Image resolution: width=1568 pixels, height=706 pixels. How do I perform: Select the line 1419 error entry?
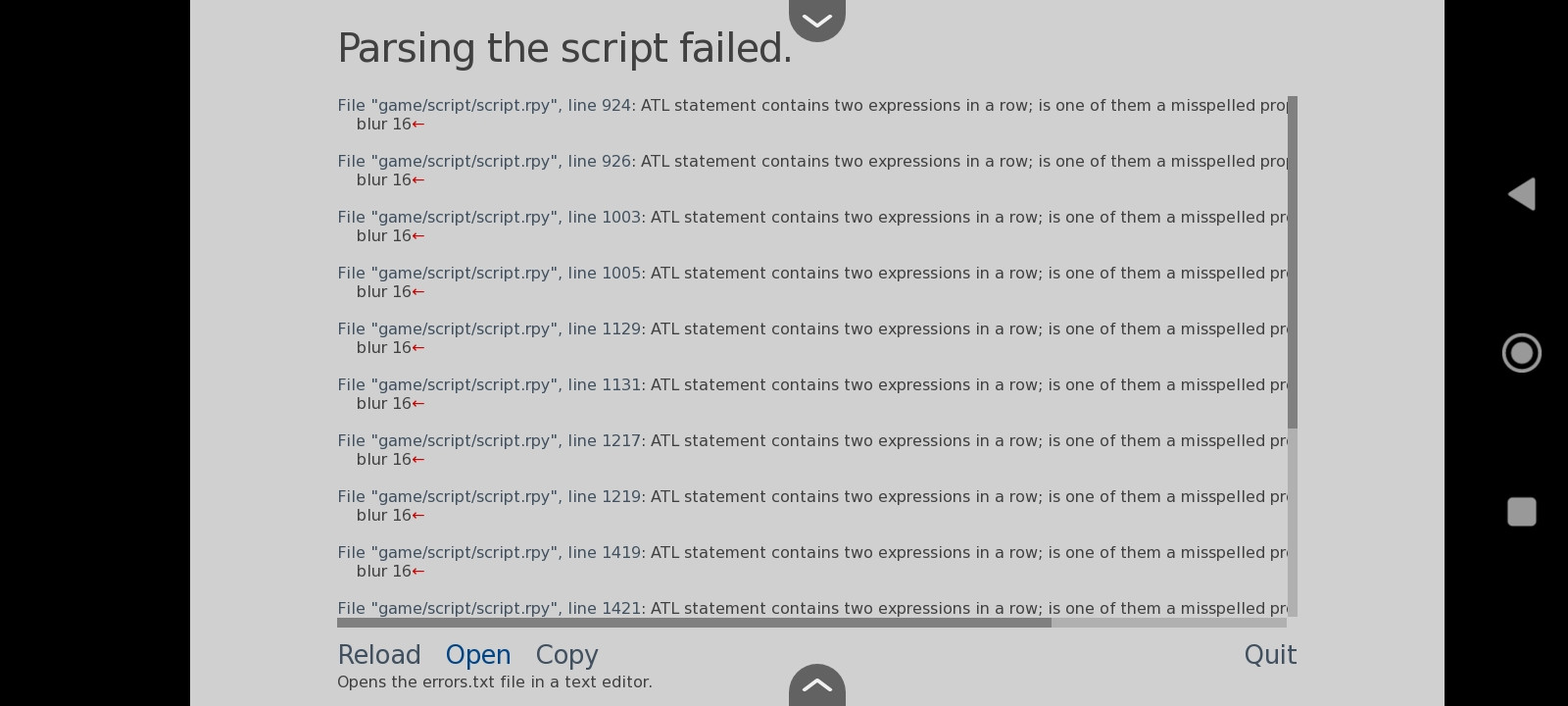(812, 562)
